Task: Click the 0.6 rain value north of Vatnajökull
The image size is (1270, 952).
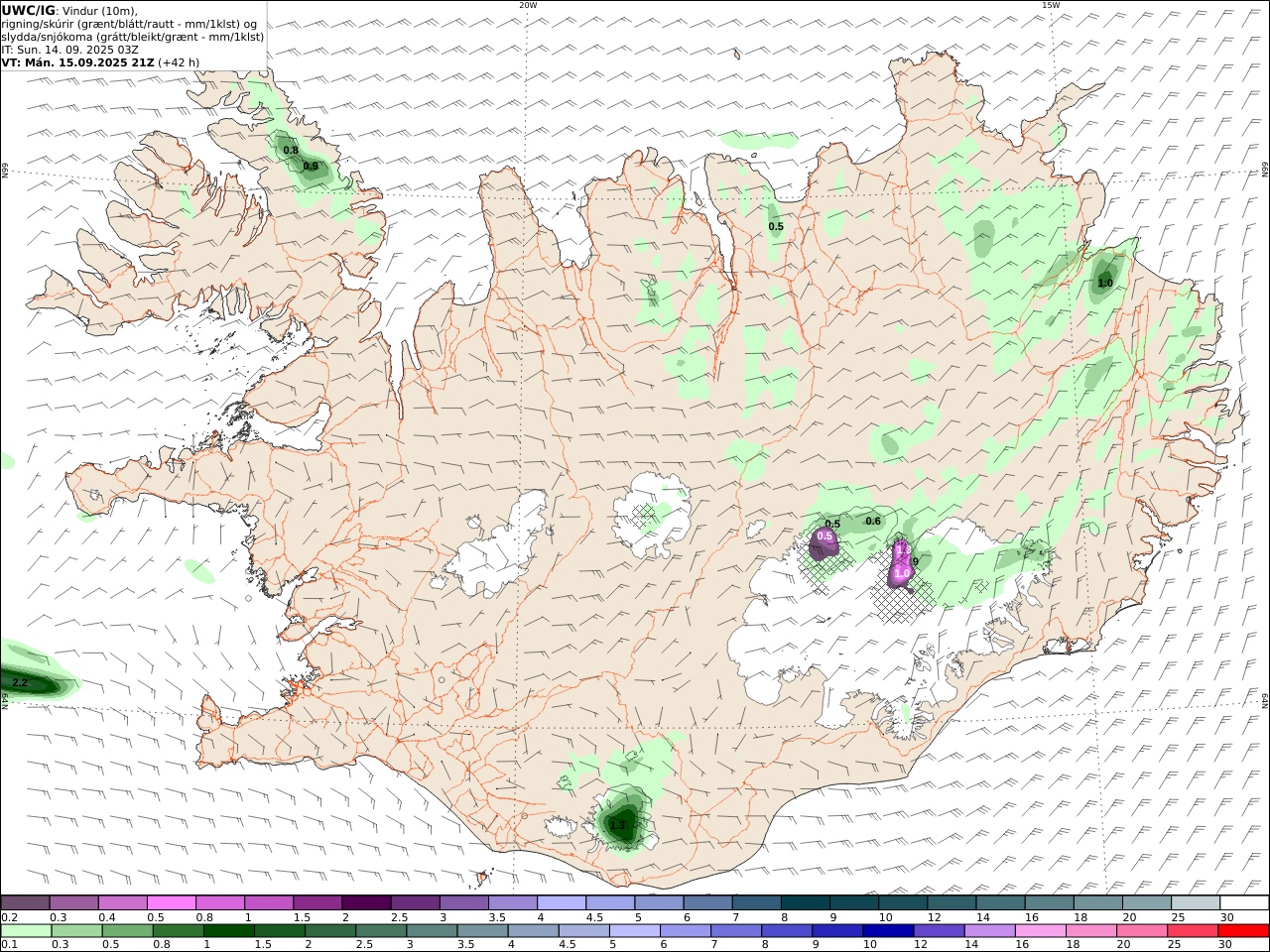Action: [x=873, y=522]
